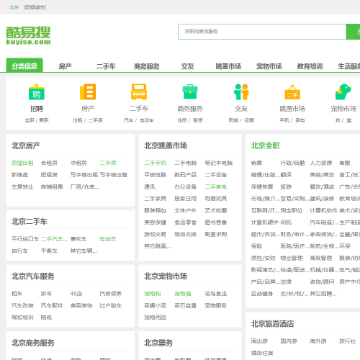Screen dimensions: 360x360
Task: Click the 宠物用品 link
Action: point(155,317)
